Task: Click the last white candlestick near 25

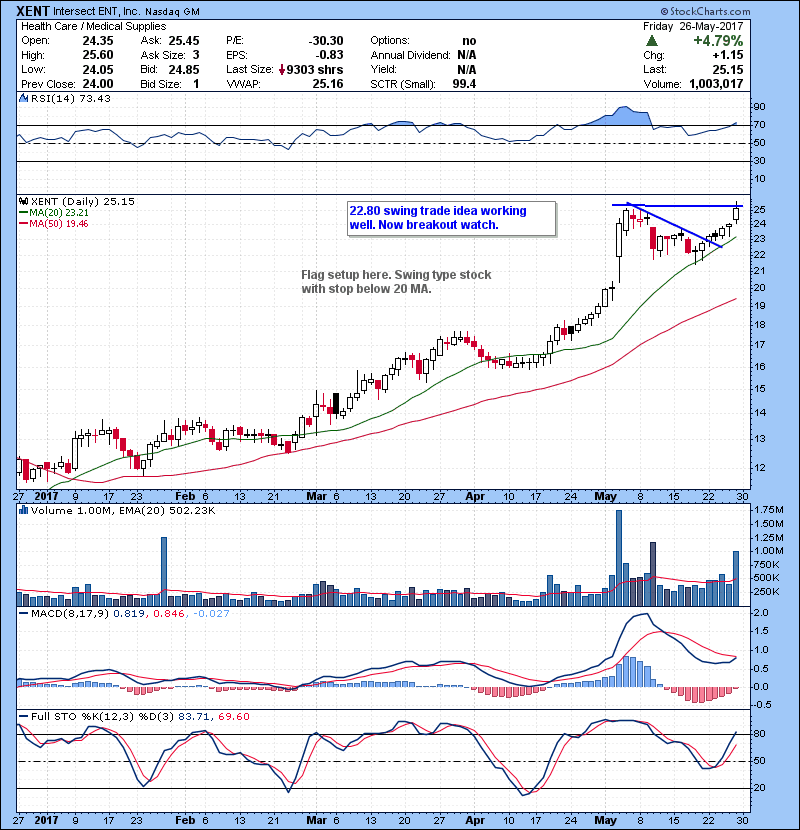Action: coord(736,213)
